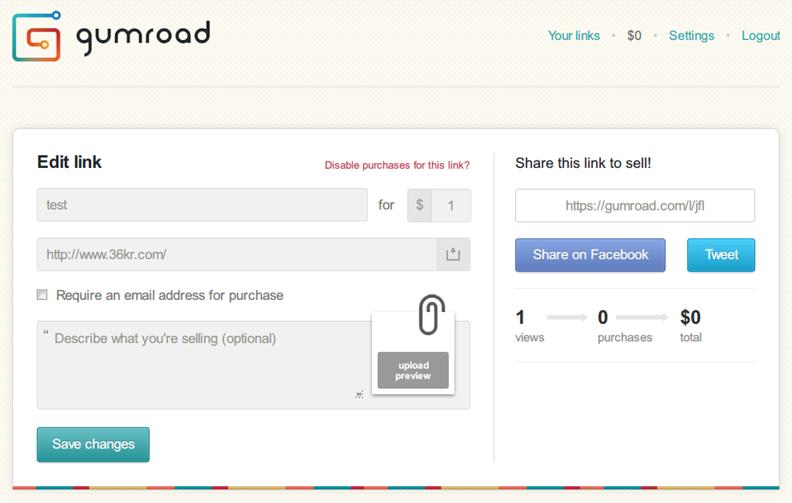Viewport: 792px width, 503px height.
Task: Click the file upload icon beside URL field
Action: point(453,255)
